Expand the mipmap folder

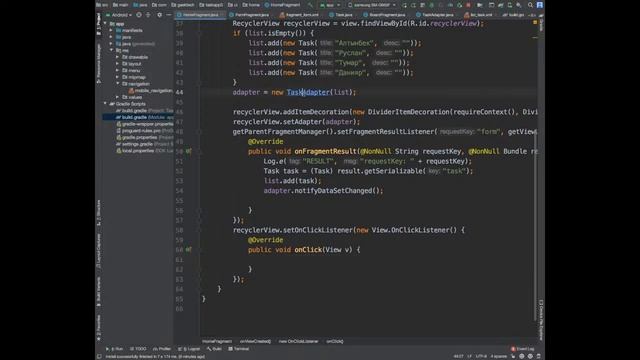click(x=118, y=77)
